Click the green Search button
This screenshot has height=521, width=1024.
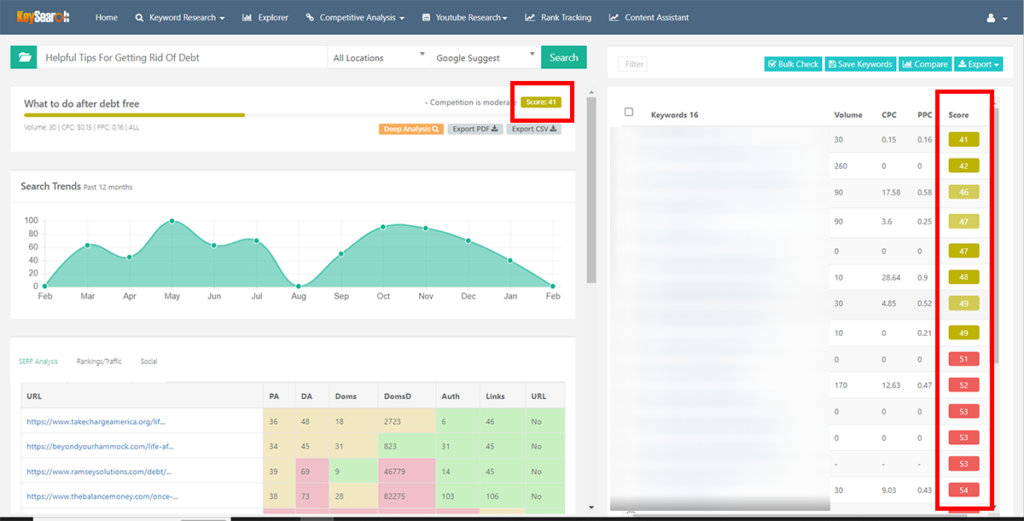coord(564,57)
